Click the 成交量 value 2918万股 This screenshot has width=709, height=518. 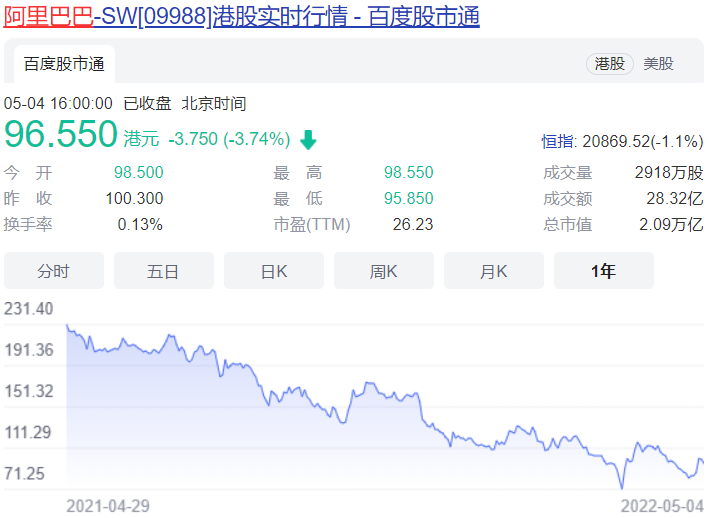click(669, 173)
